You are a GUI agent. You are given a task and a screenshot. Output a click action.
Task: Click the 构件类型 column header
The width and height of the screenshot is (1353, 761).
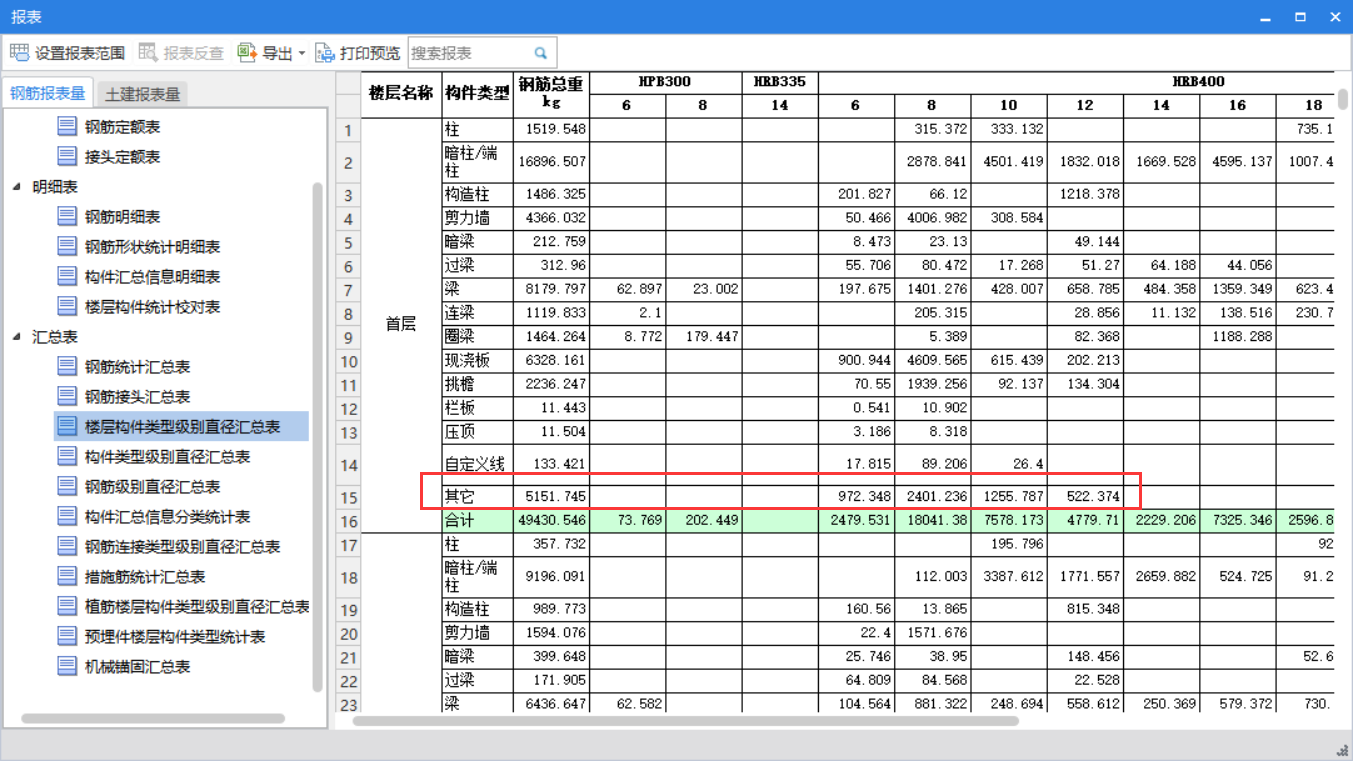477,93
